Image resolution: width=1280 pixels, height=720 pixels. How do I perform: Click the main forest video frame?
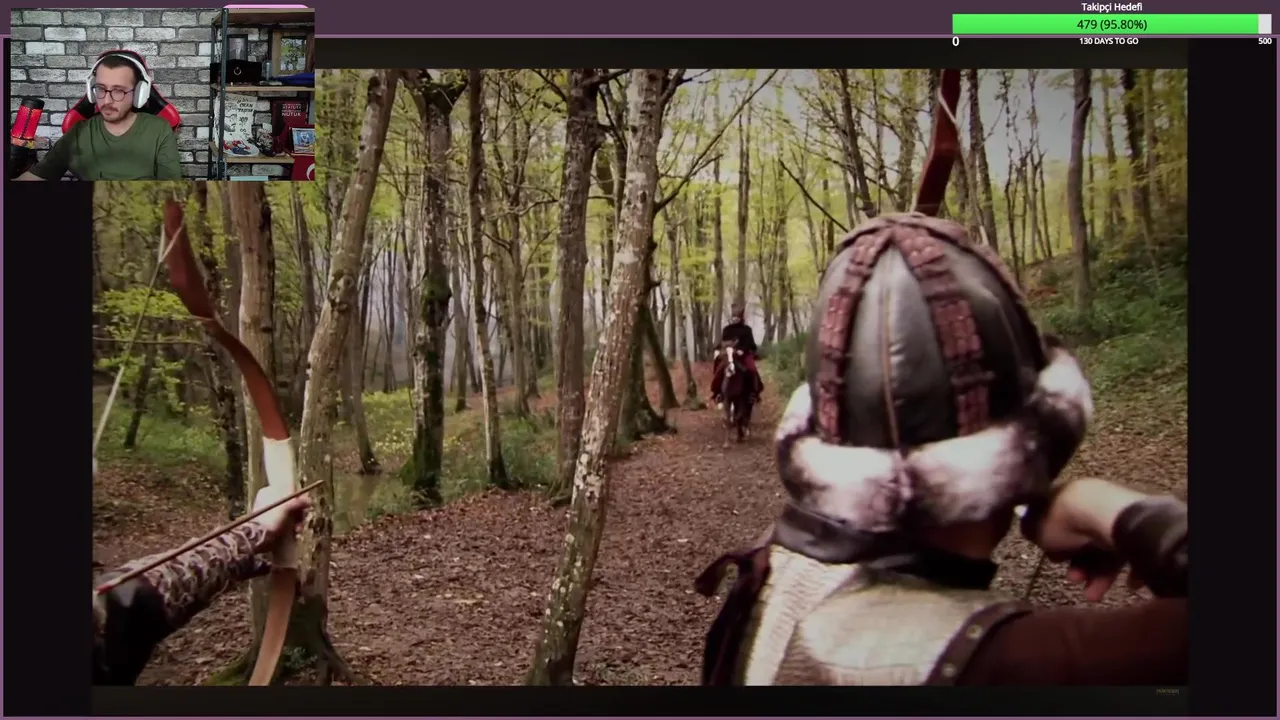point(640,377)
